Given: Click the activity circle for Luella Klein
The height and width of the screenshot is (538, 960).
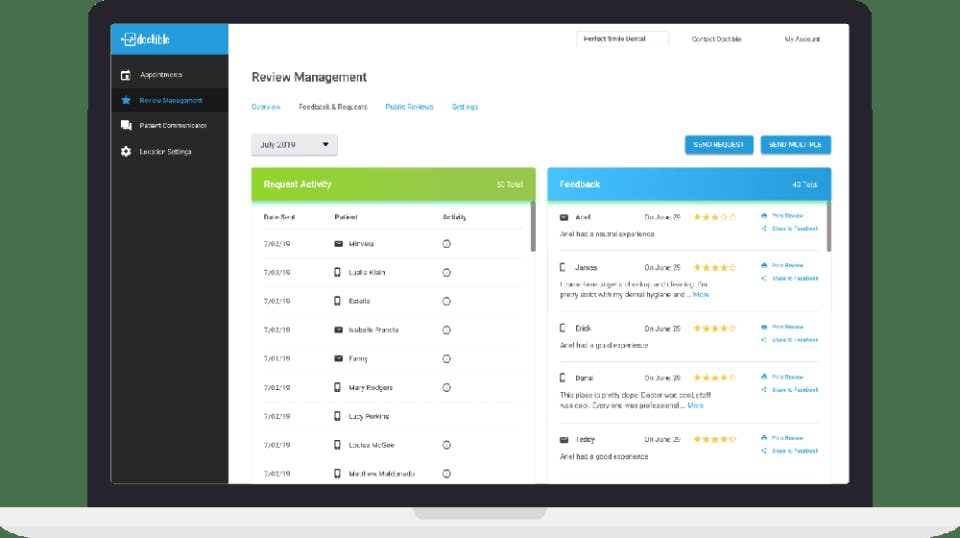Looking at the screenshot, I should tap(446, 272).
